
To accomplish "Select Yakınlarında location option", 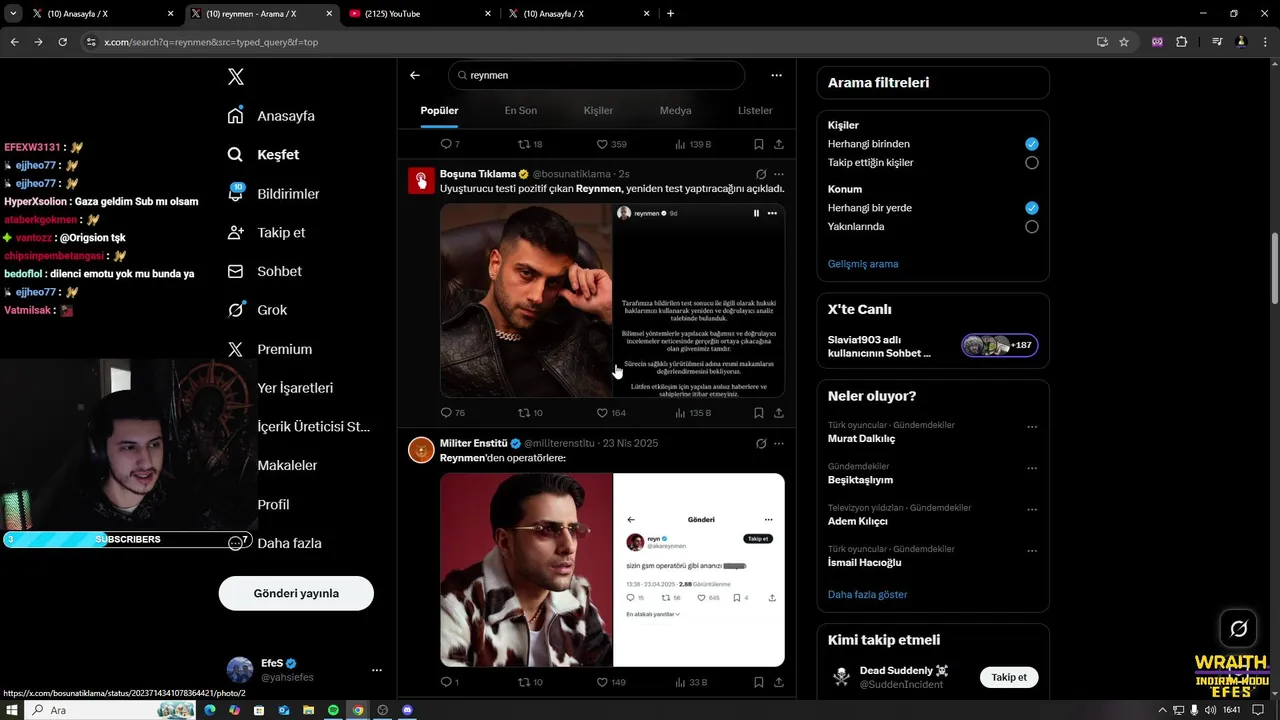I will [x=1032, y=227].
